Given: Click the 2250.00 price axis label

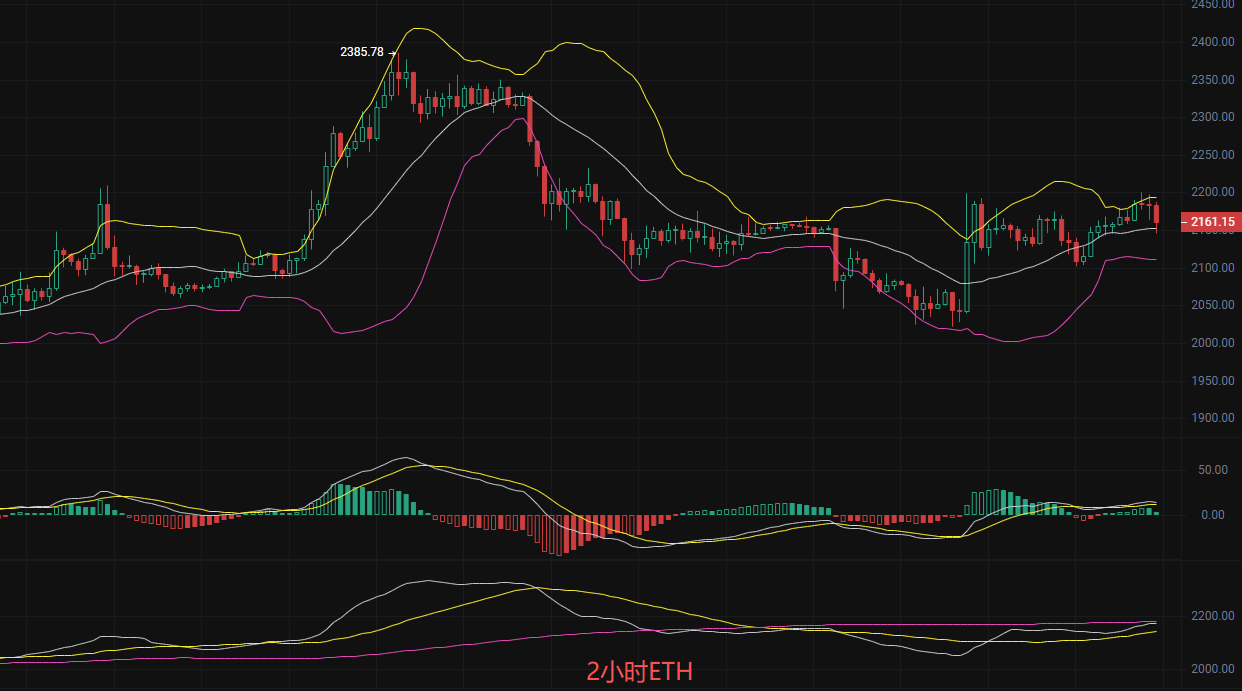Looking at the screenshot, I should click(1212, 155).
